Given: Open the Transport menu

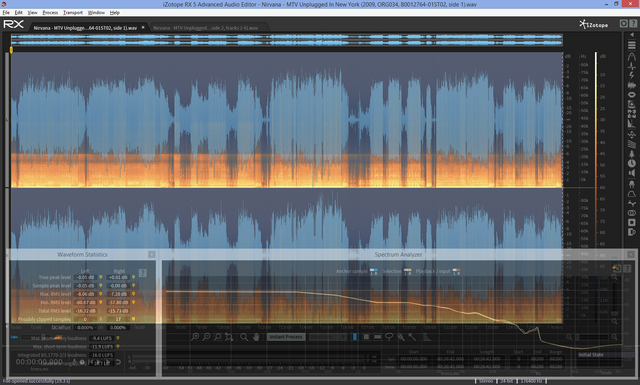Looking at the screenshot, I should tap(73, 13).
